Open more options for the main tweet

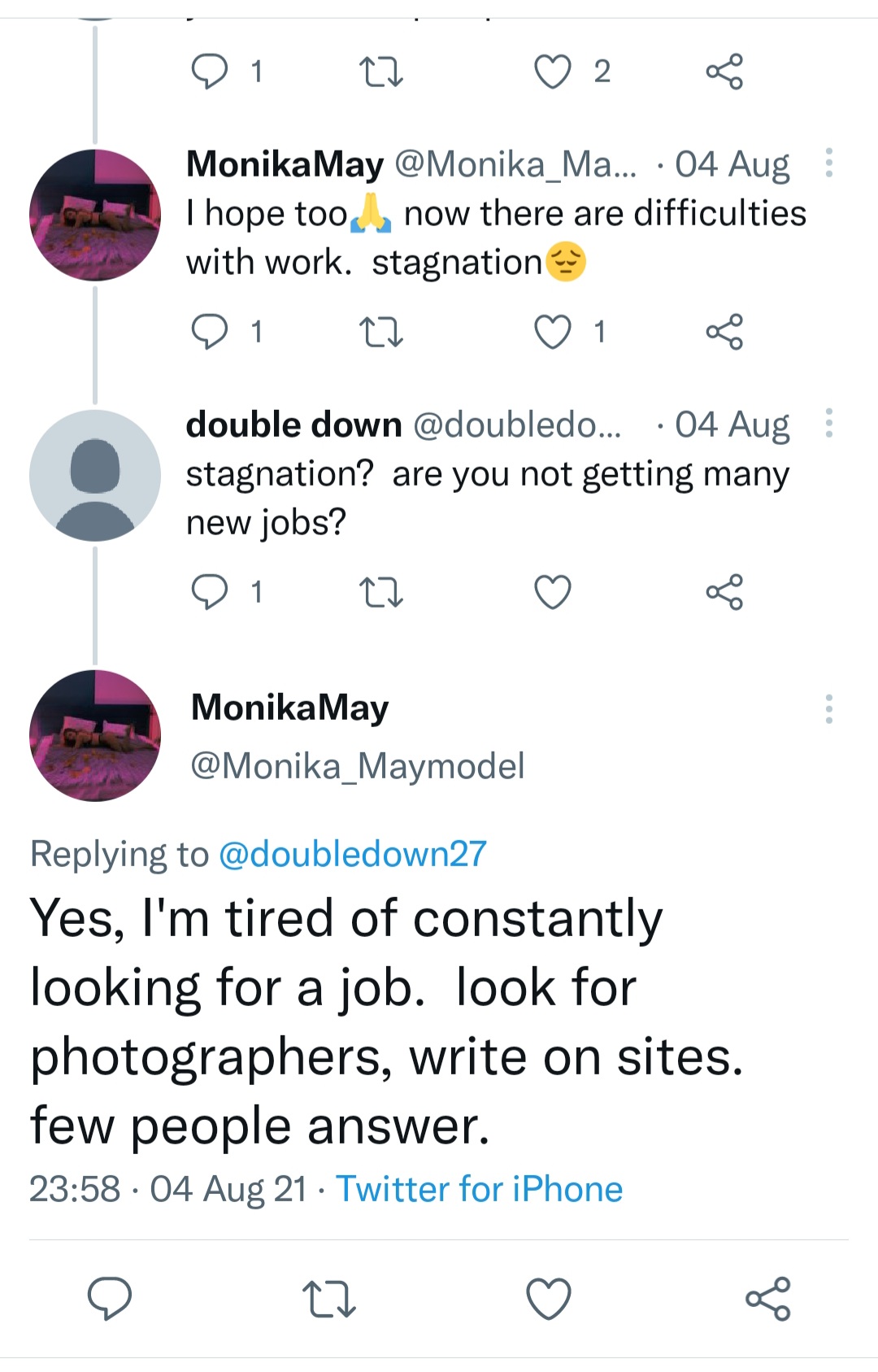[x=828, y=709]
